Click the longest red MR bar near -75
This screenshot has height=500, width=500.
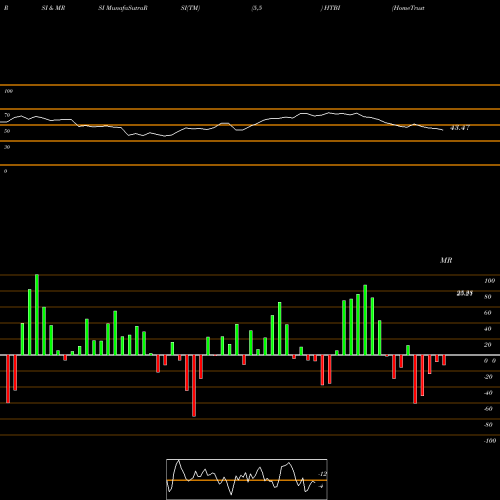[x=194, y=386]
